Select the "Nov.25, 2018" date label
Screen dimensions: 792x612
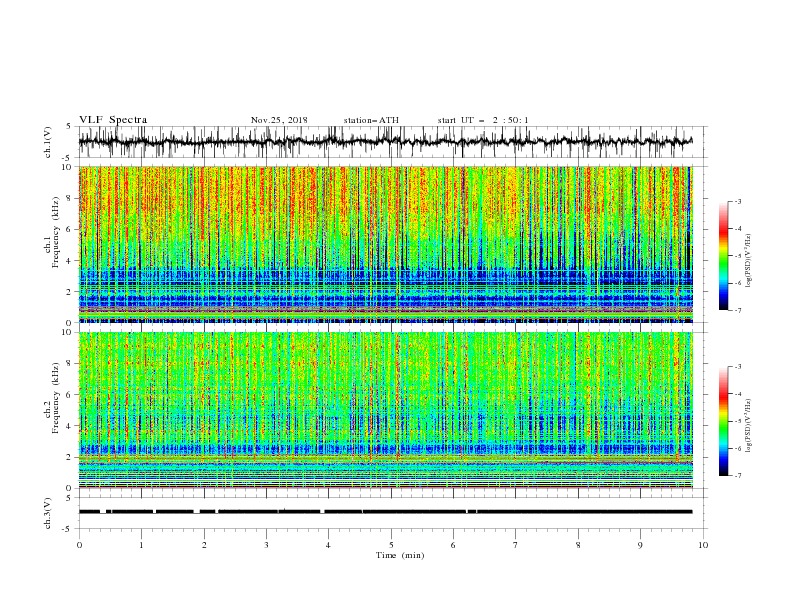279,120
